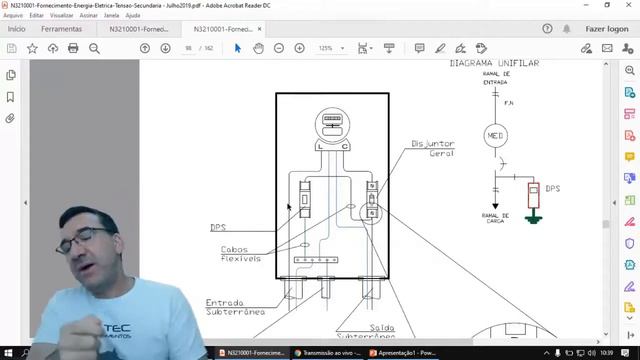Go to the previous page
The width and height of the screenshot is (640, 360).
click(x=144, y=49)
